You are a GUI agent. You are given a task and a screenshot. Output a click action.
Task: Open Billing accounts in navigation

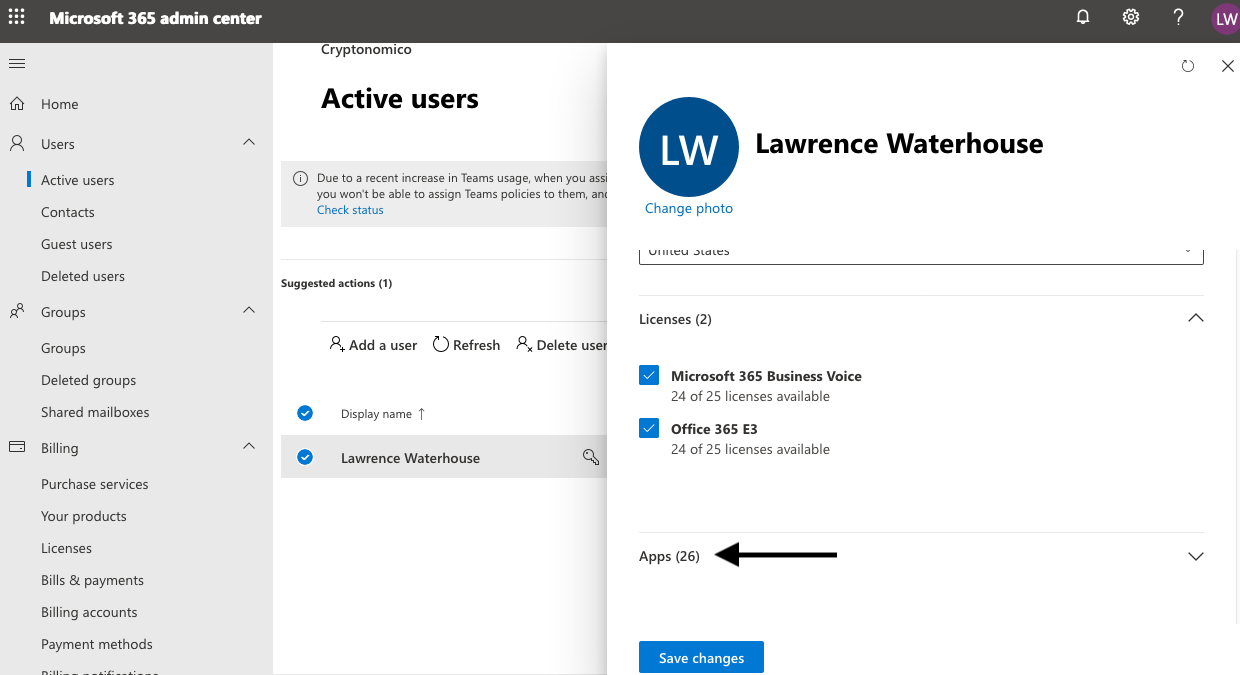pyautogui.click(x=89, y=612)
